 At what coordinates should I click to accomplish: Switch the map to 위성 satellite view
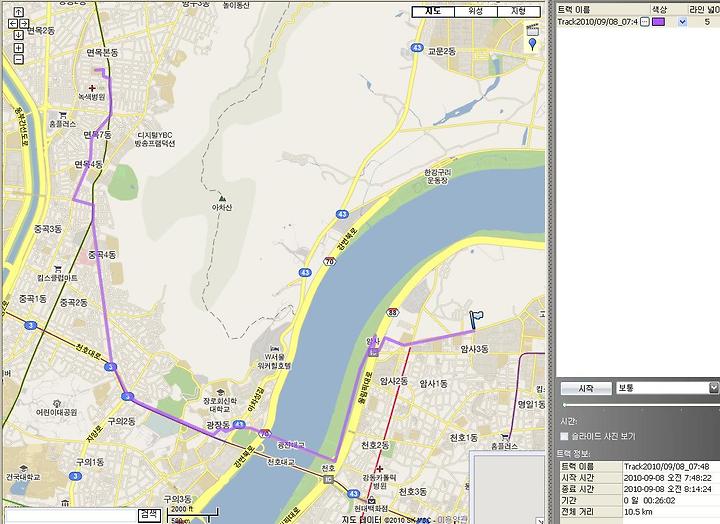click(x=476, y=11)
